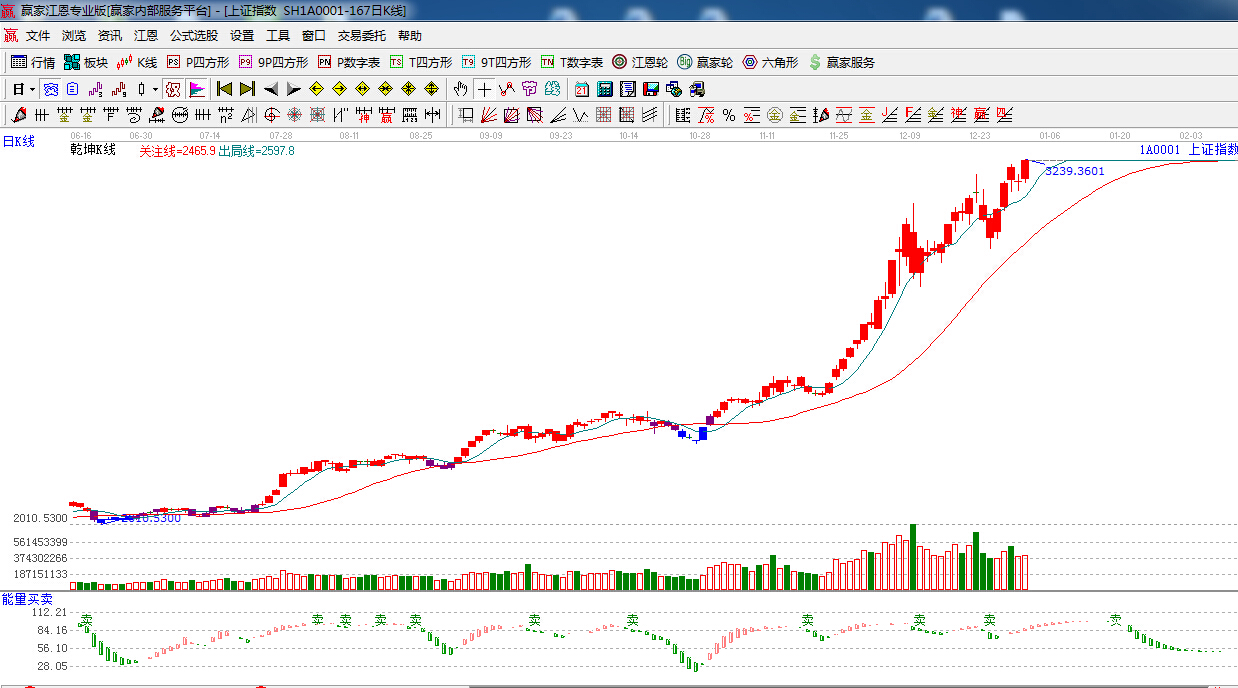Image resolution: width=1238 pixels, height=688 pixels.
Task: Expand the 日 period dropdown arrow
Action: pyautogui.click(x=32, y=89)
